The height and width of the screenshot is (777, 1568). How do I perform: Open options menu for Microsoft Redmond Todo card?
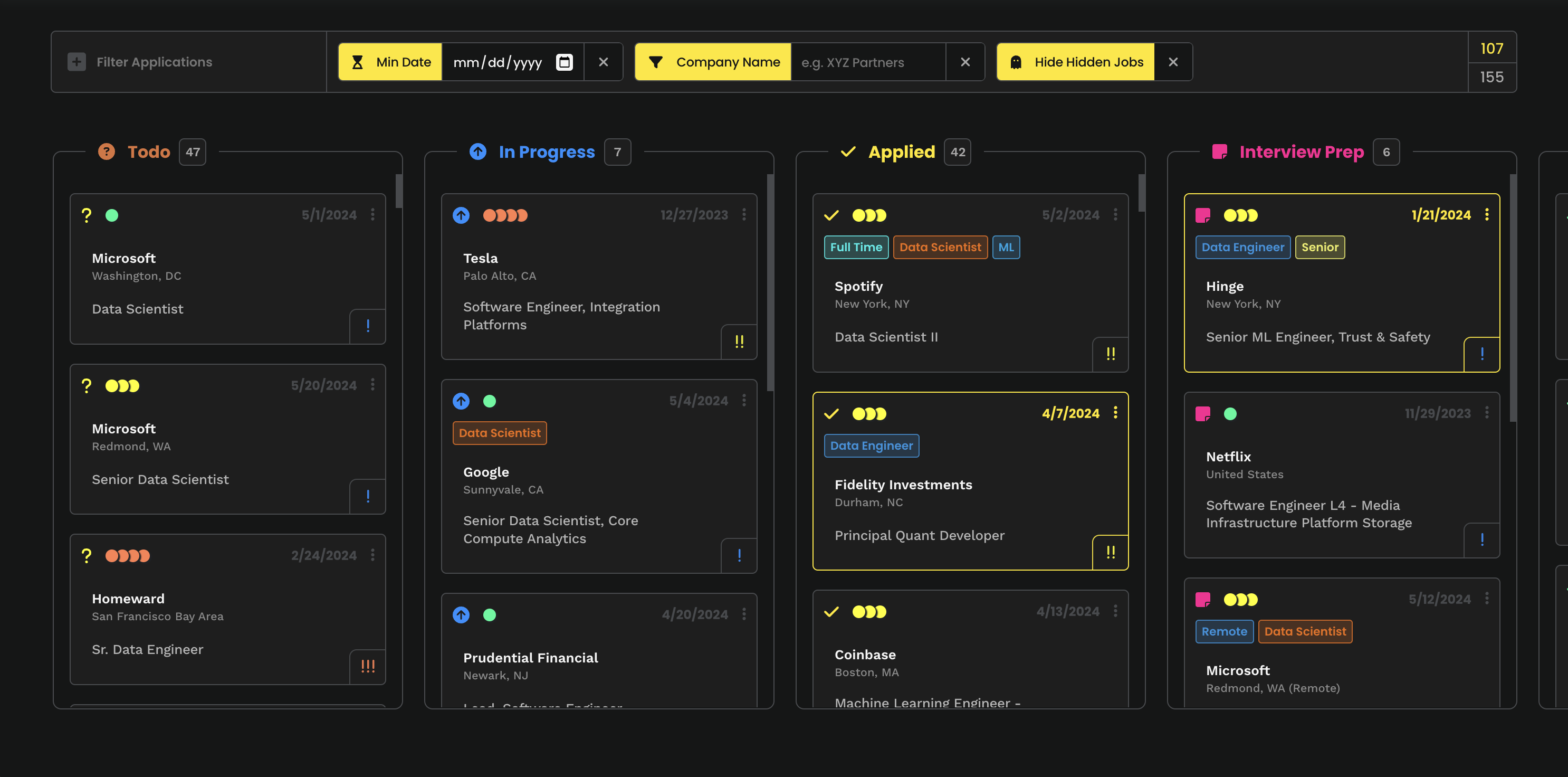click(x=372, y=385)
